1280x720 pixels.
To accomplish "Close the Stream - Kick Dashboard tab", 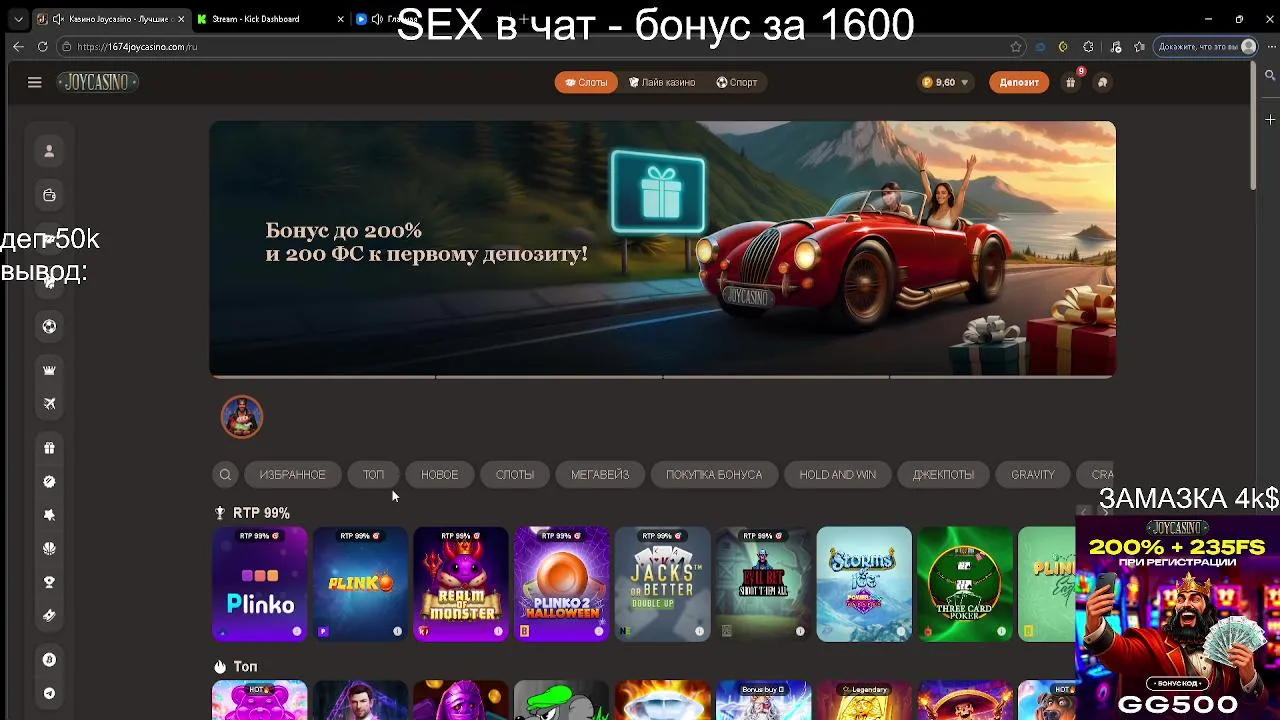I will [341, 19].
